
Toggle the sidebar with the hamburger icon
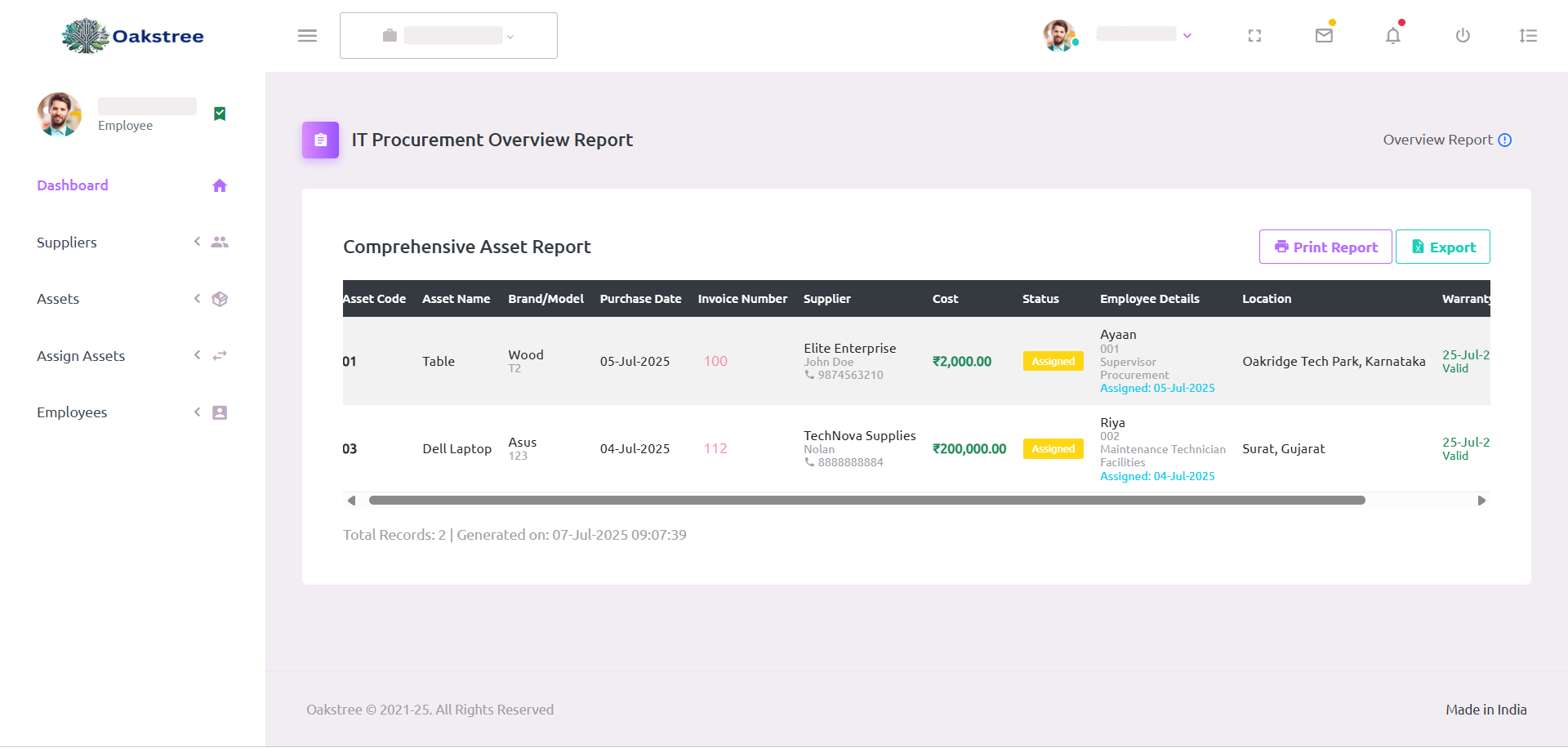[x=307, y=35]
